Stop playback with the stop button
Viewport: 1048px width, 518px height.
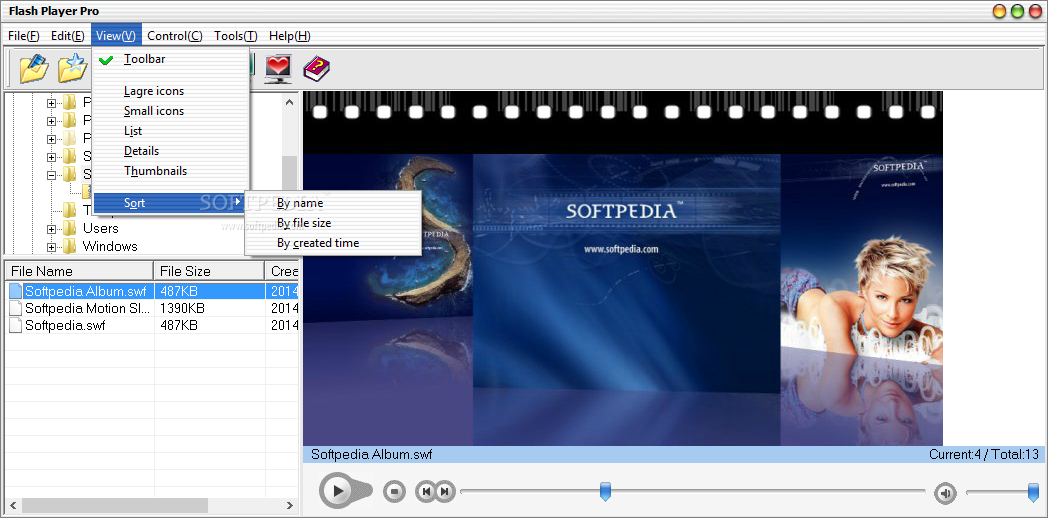coord(394,492)
